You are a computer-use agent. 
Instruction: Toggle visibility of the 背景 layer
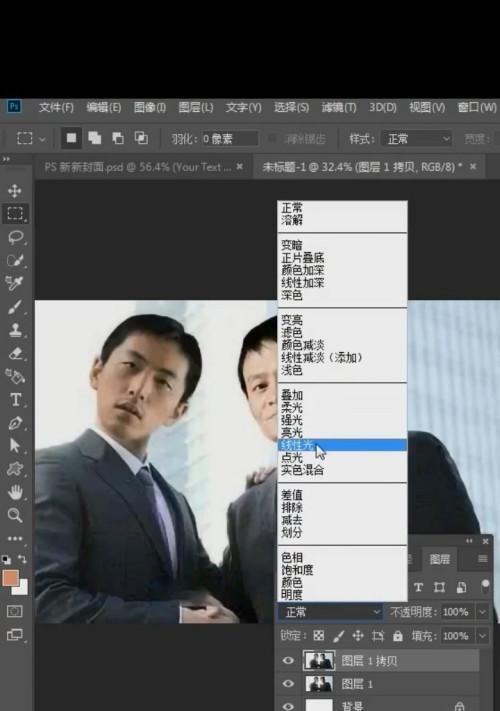click(x=288, y=706)
